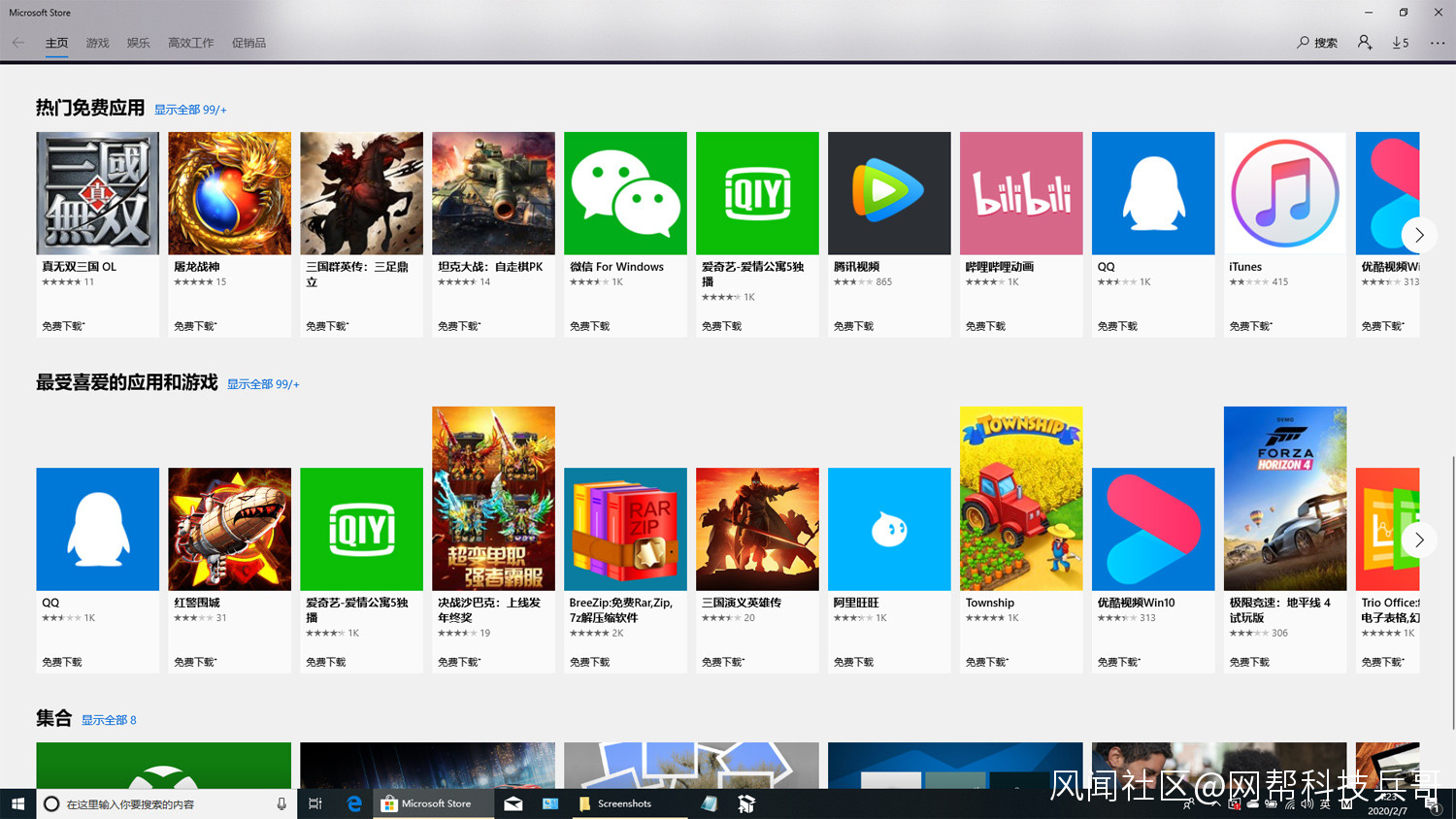The width and height of the screenshot is (1456, 819).
Task: Switch to the Screenshots folder window in taskbar
Action: pyautogui.click(x=630, y=803)
